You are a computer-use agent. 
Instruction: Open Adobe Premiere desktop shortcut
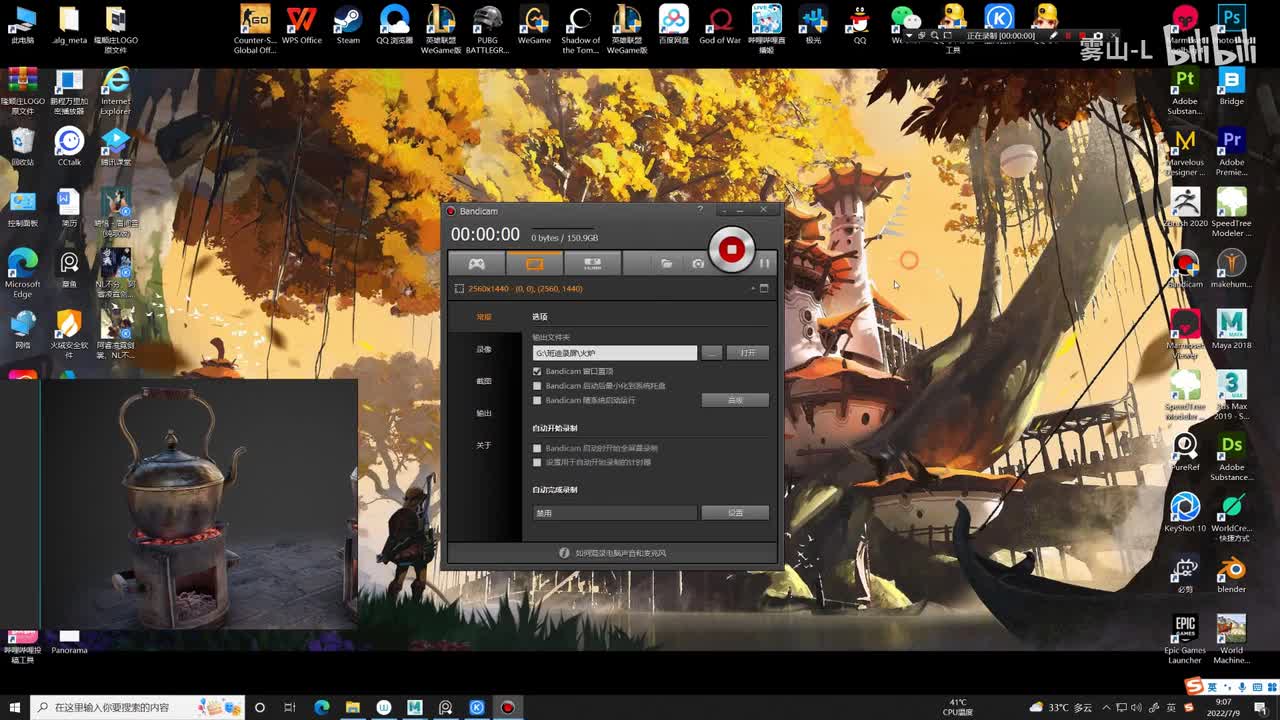(x=1232, y=152)
